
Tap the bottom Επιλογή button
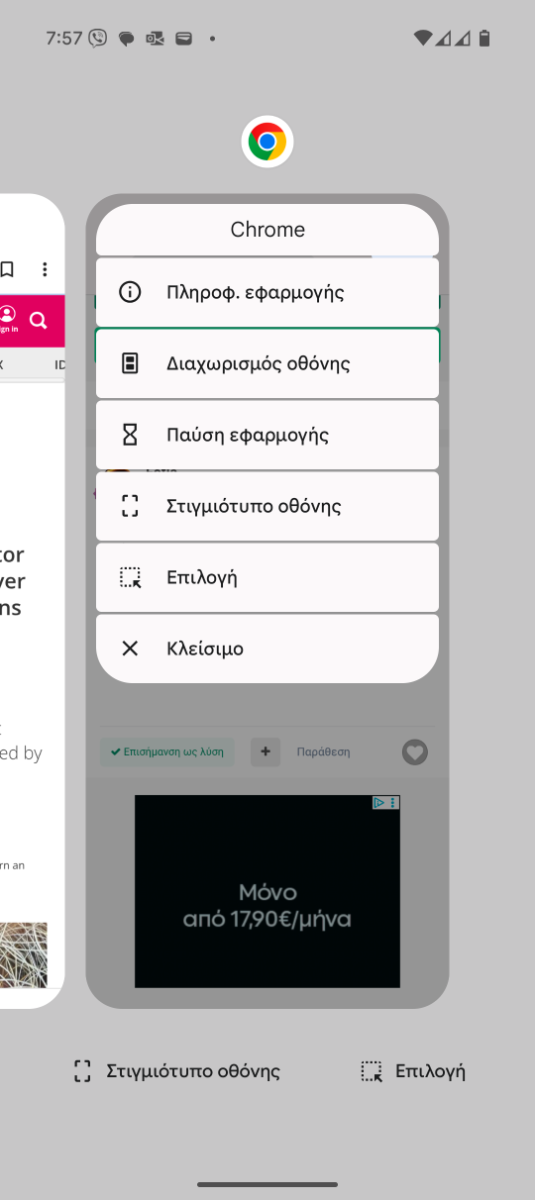click(x=413, y=1071)
